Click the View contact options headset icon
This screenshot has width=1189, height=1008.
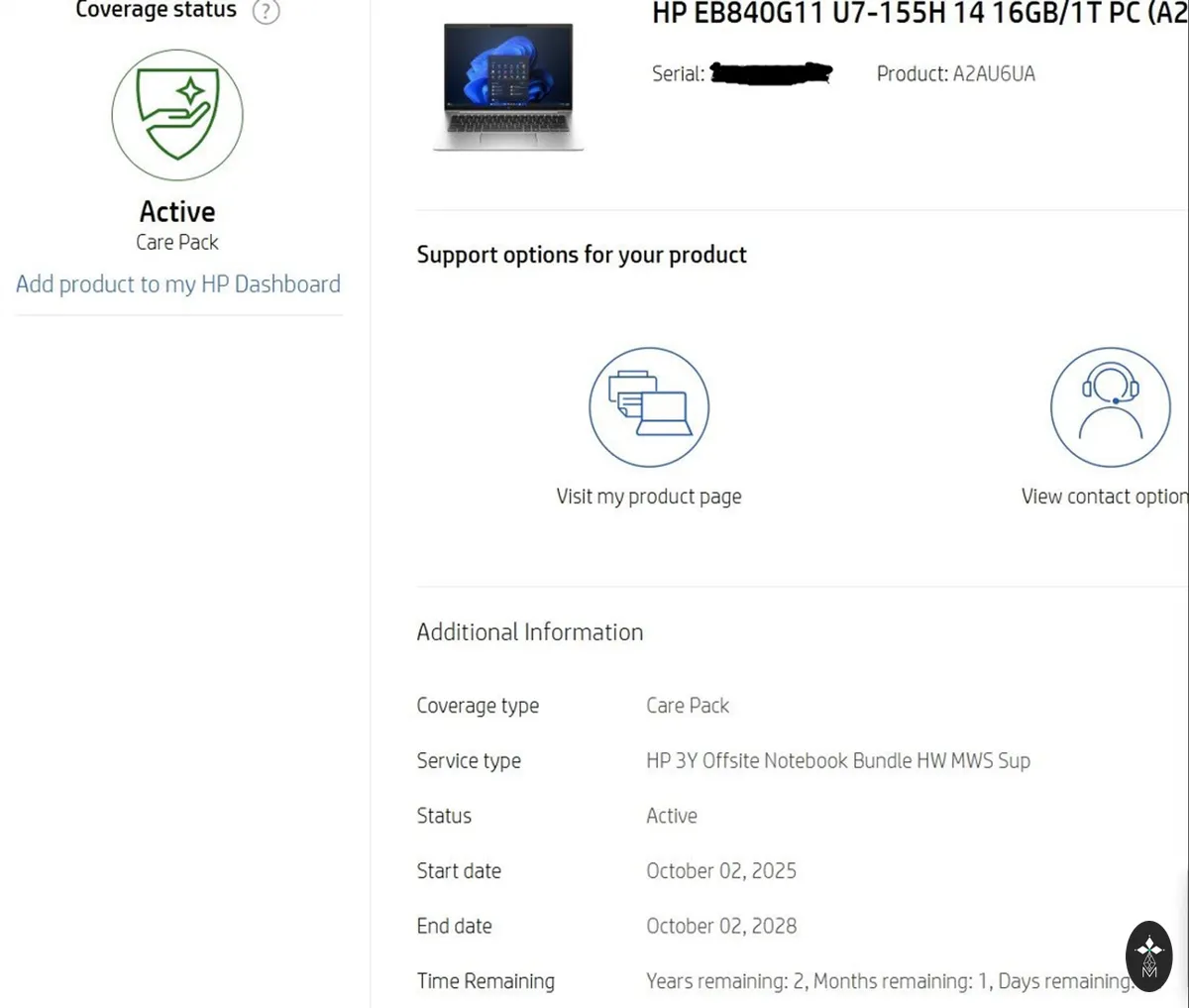(x=1111, y=406)
